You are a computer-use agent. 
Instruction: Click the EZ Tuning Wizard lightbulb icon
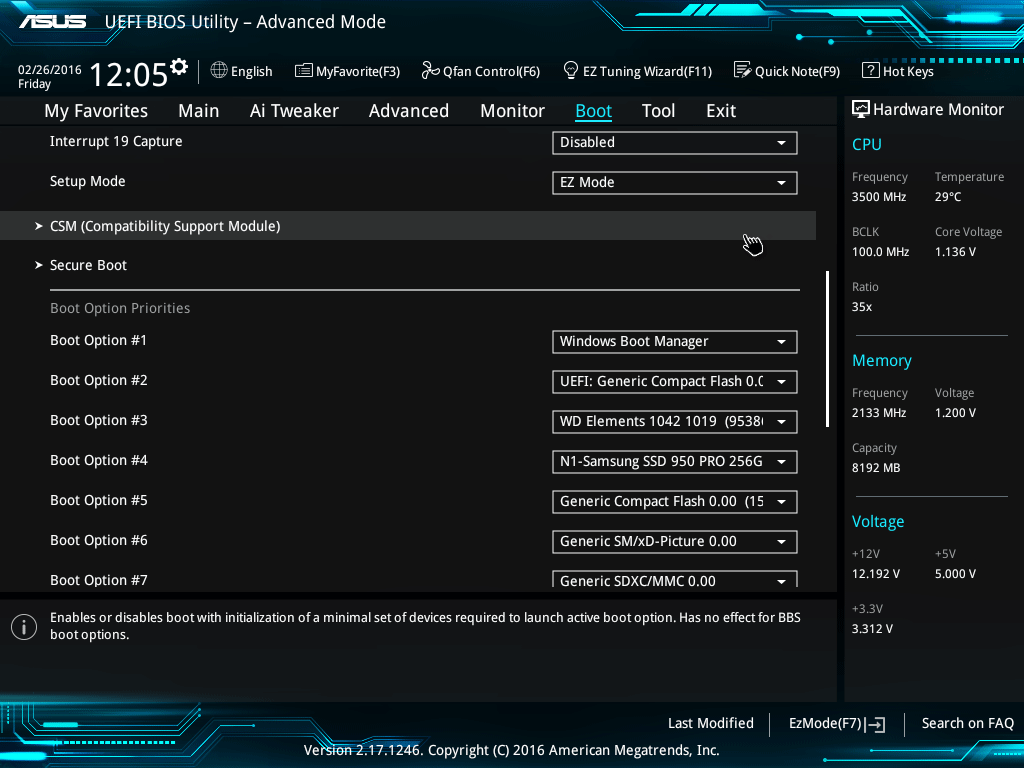570,70
